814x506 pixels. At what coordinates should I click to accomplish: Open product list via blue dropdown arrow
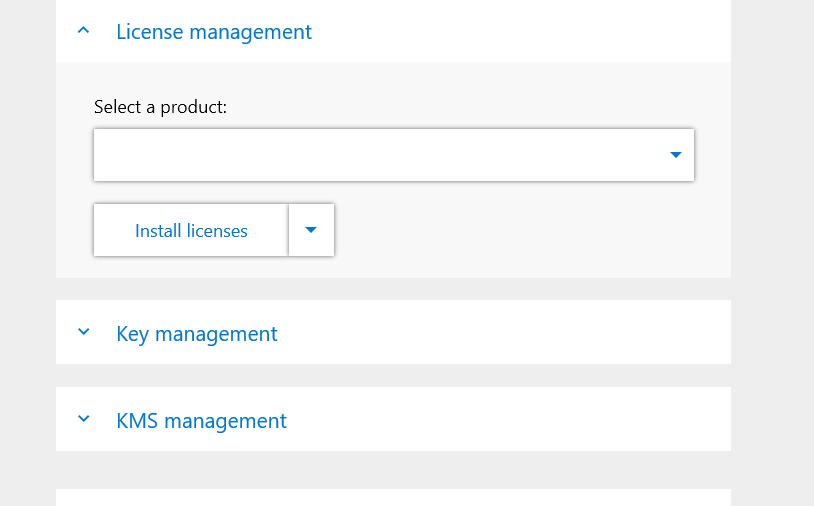coord(675,155)
